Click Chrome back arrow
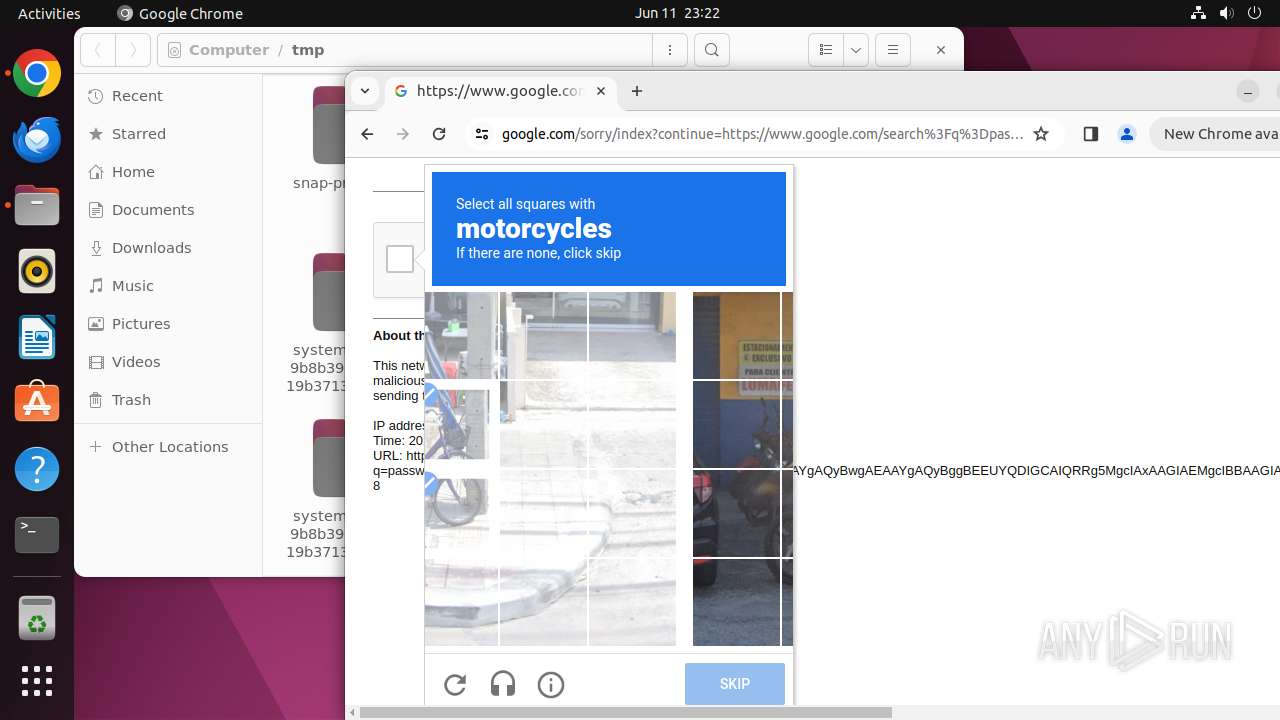Viewport: 1280px width, 720px height. pos(367,134)
